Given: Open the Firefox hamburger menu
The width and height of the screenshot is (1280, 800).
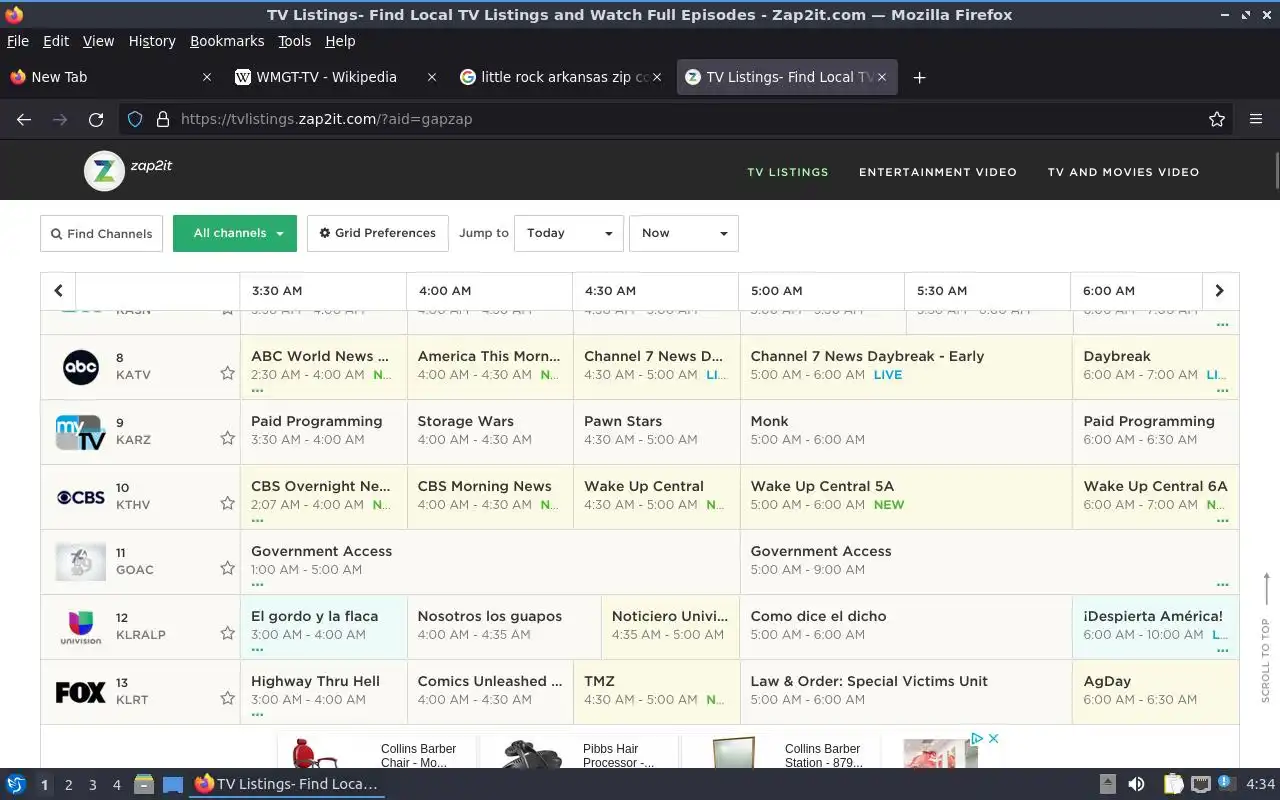Looking at the screenshot, I should coord(1256,119).
